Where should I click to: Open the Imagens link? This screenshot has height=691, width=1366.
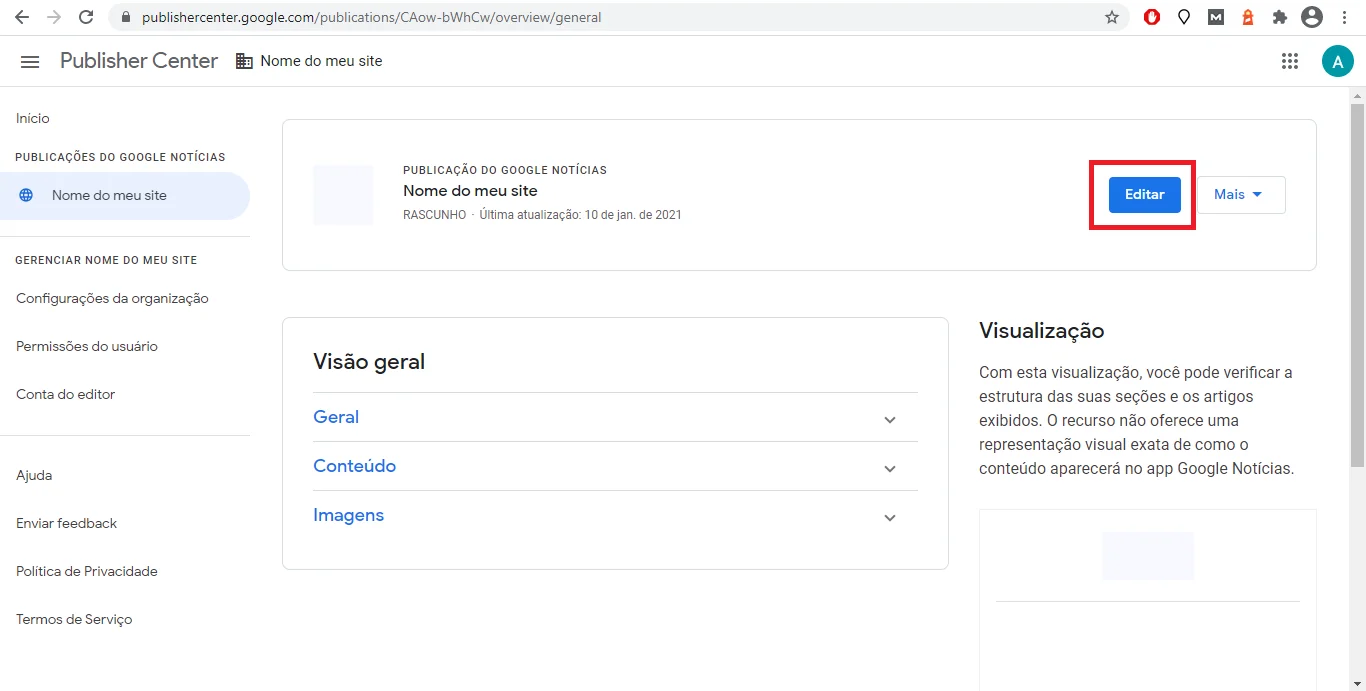(349, 515)
